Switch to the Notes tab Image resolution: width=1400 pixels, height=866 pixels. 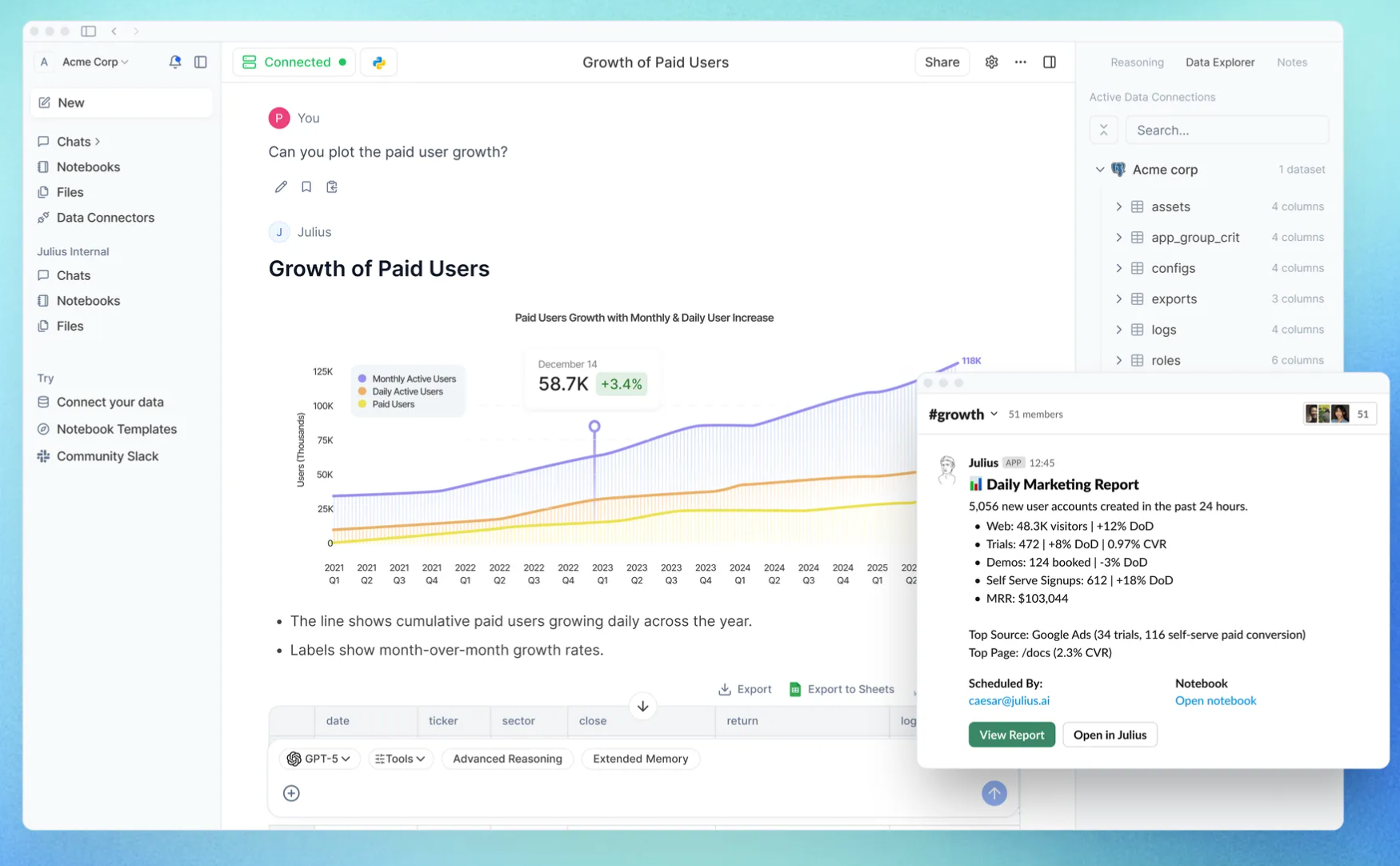coord(1291,62)
